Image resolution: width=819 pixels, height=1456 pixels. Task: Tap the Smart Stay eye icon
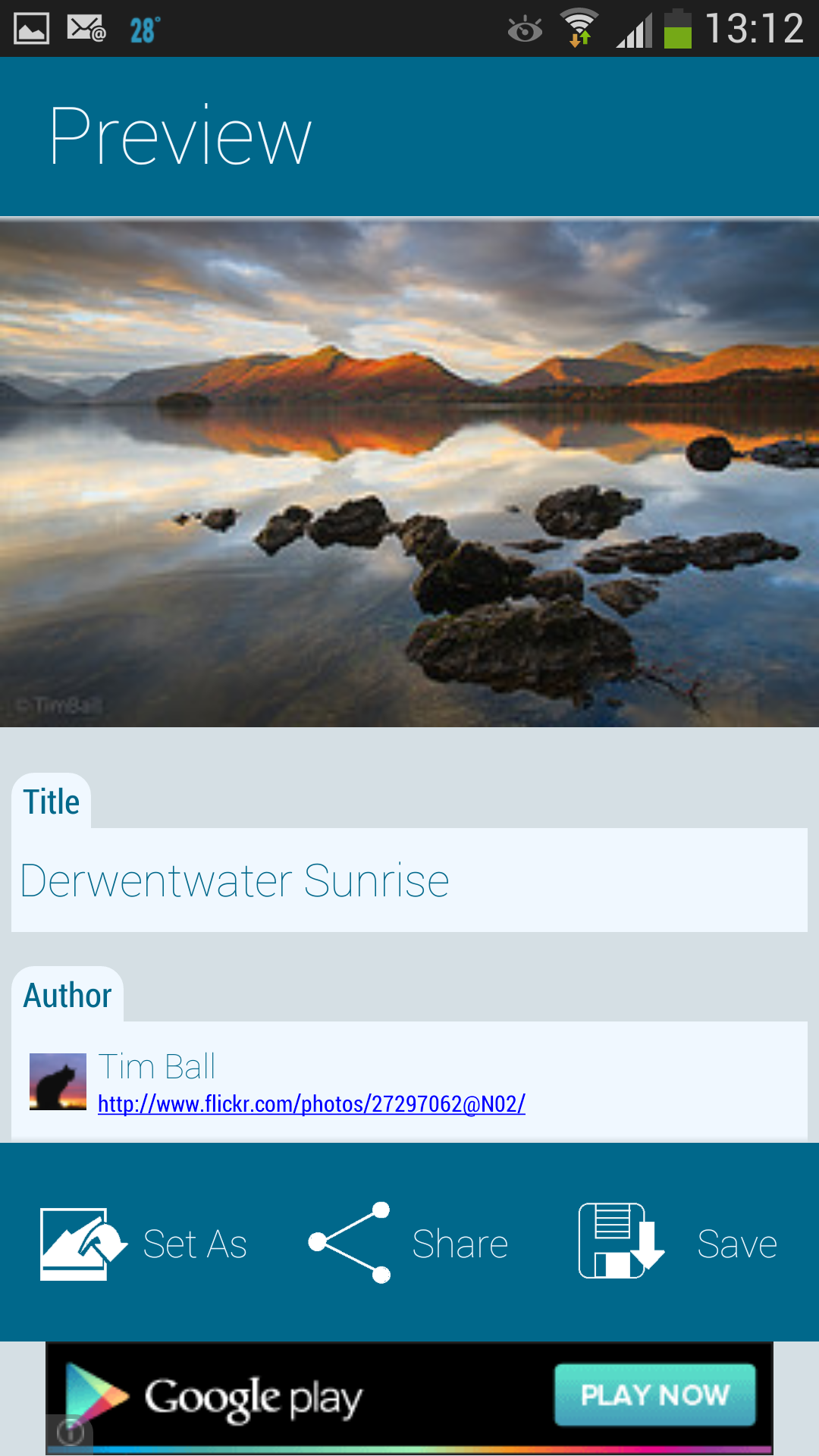(525, 30)
